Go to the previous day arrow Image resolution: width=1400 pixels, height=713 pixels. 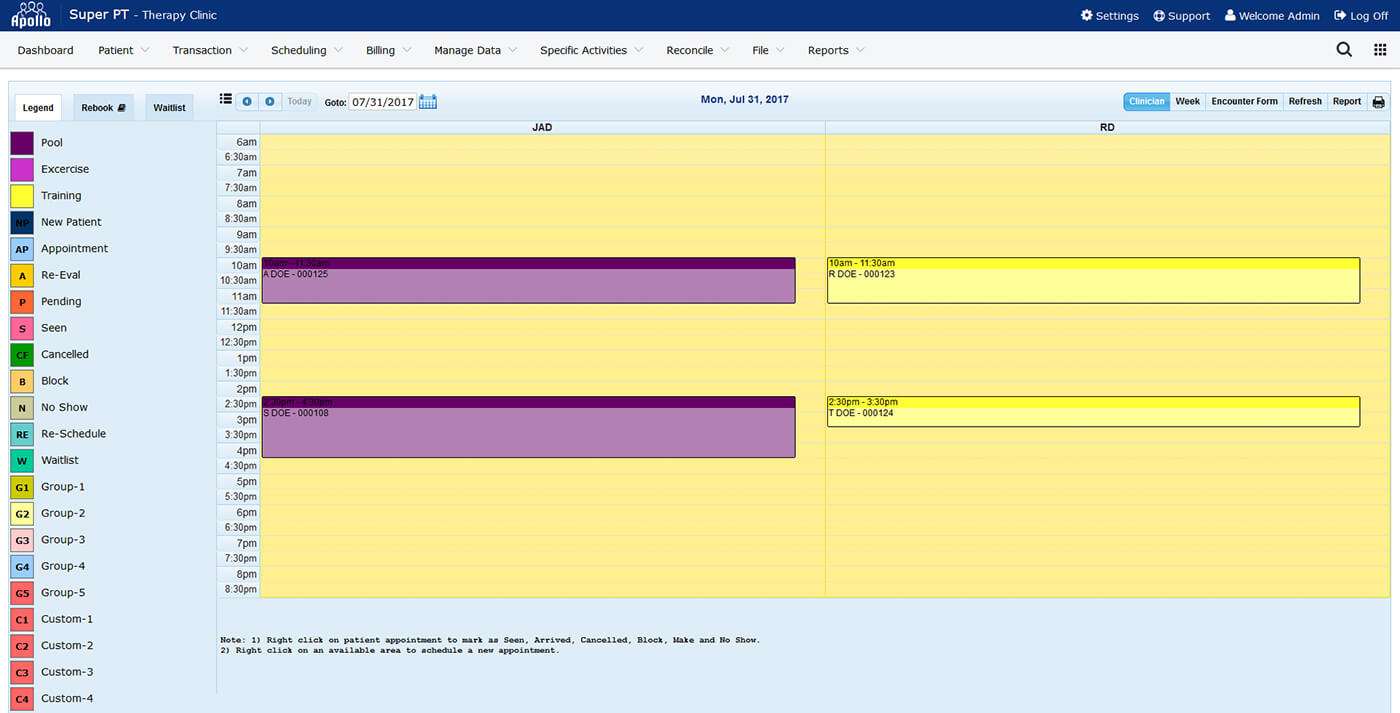click(x=247, y=102)
